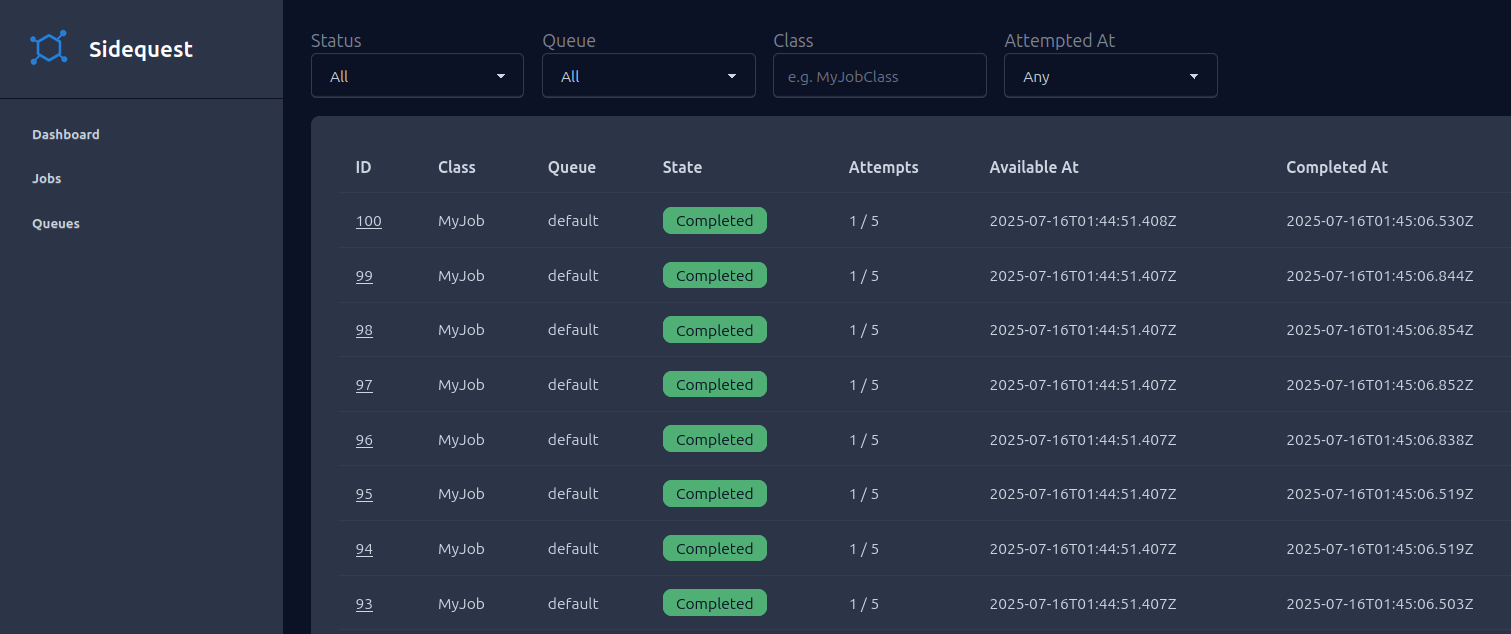Click the Sidequest title text
The width and height of the screenshot is (1511, 634).
141,49
